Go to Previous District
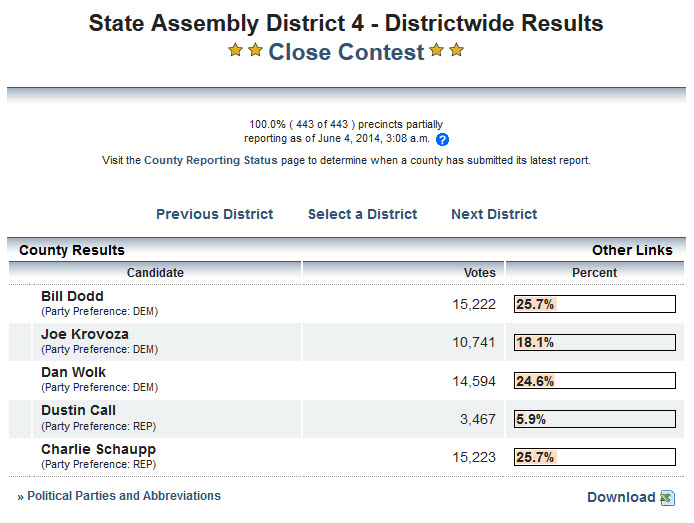 click(214, 214)
